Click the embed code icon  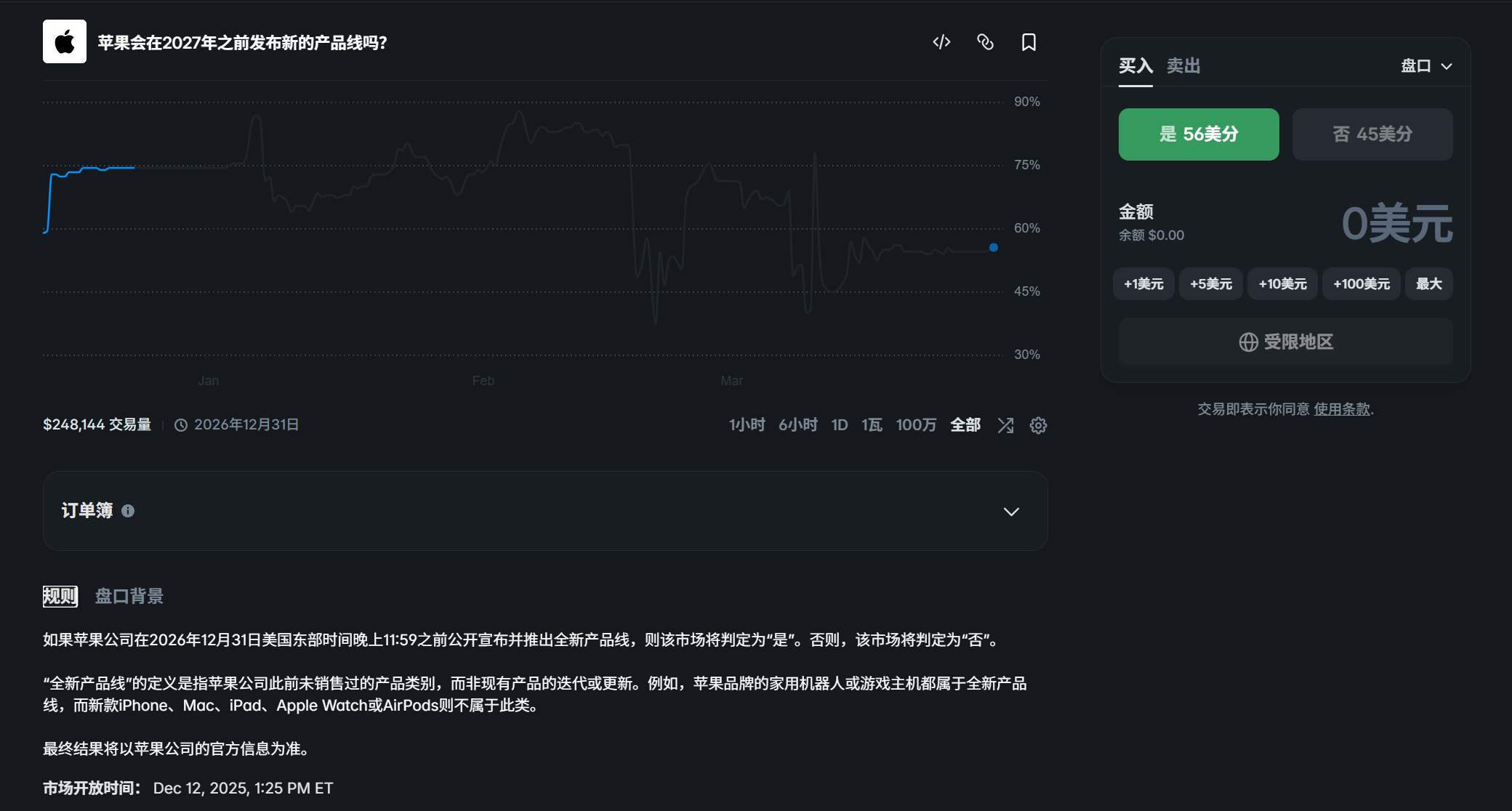(x=941, y=42)
